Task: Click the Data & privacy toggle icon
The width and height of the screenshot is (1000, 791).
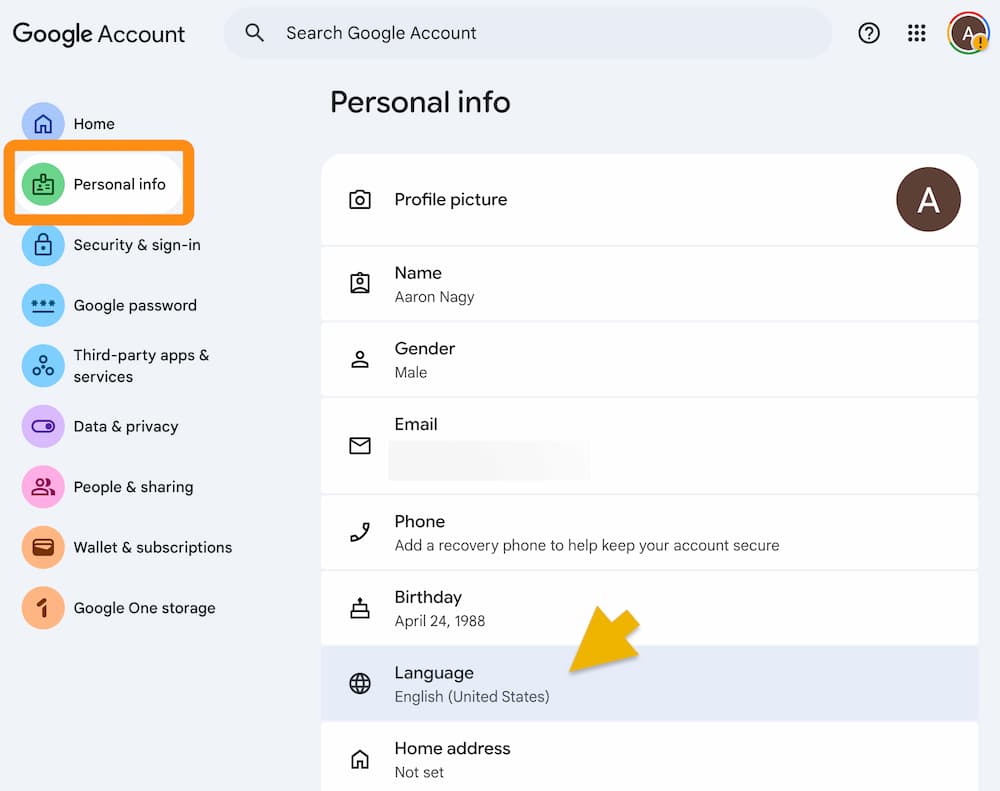Action: pos(43,426)
